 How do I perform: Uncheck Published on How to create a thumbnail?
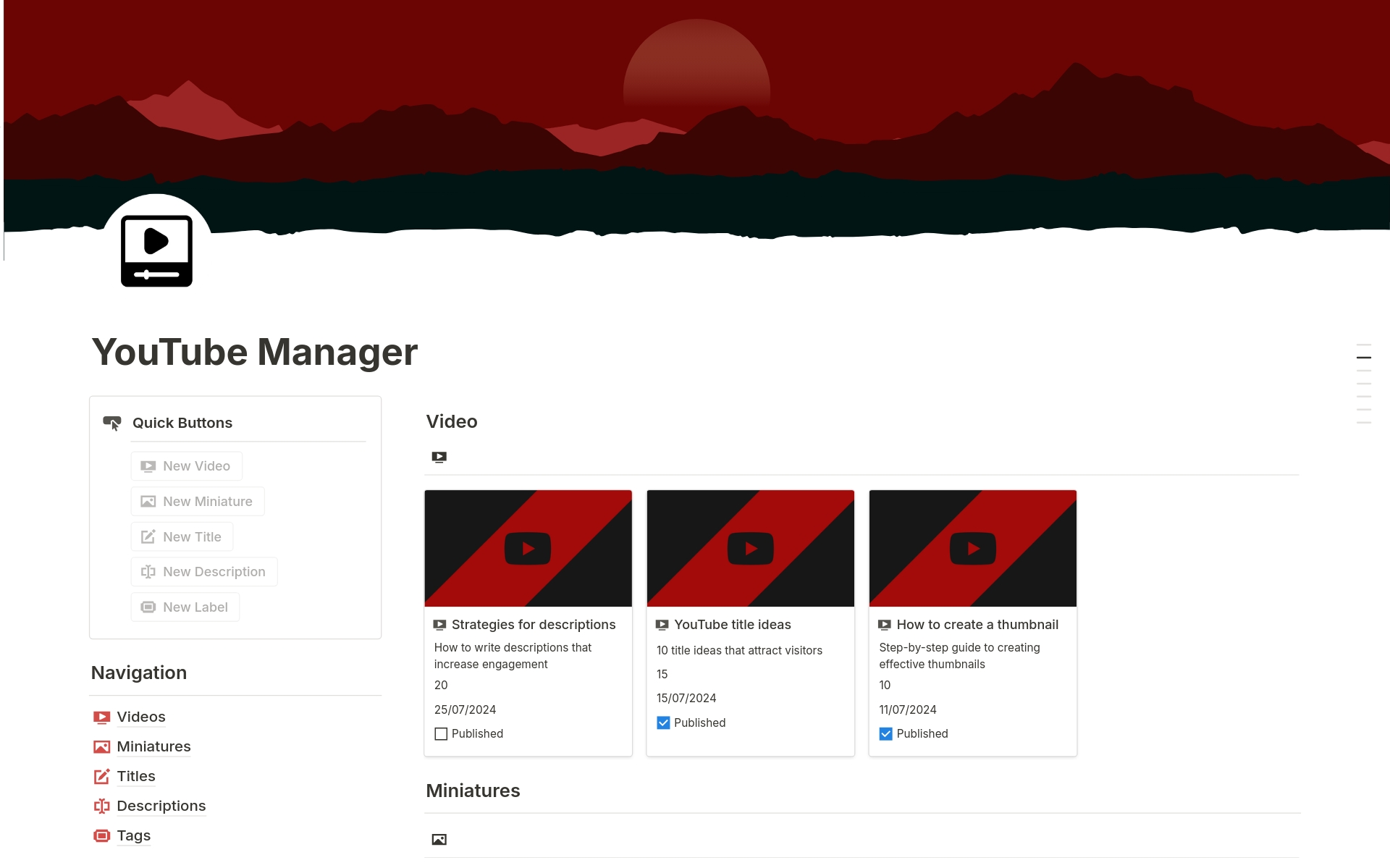(885, 733)
